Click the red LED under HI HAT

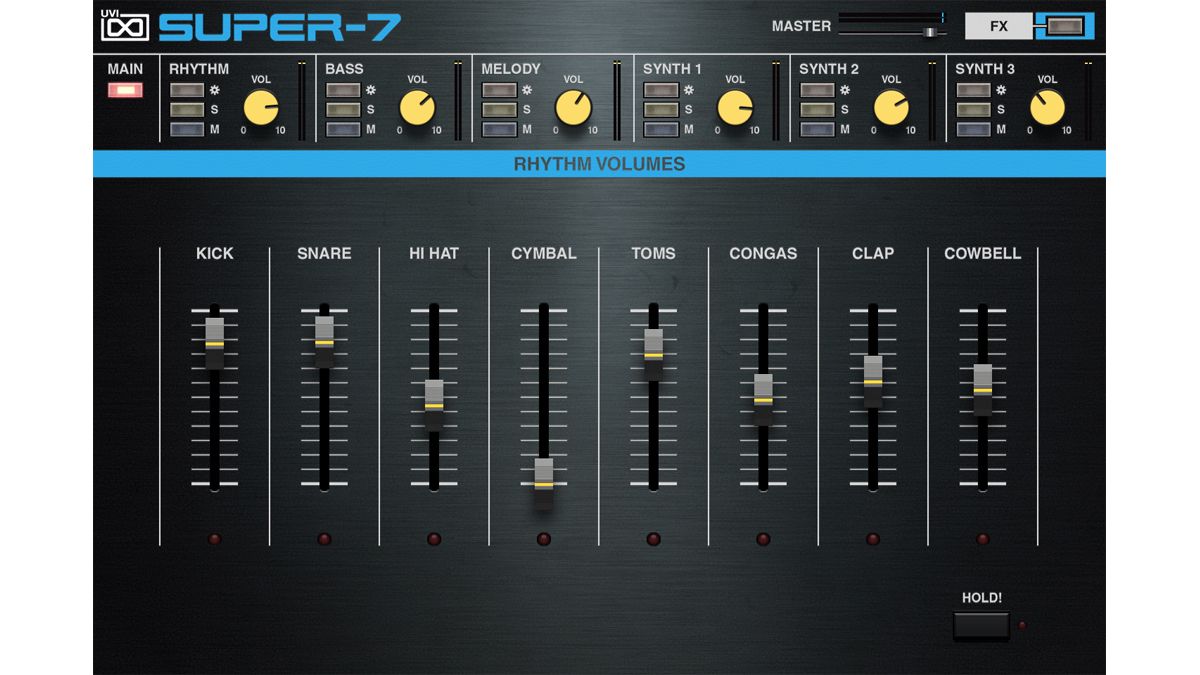[434, 539]
